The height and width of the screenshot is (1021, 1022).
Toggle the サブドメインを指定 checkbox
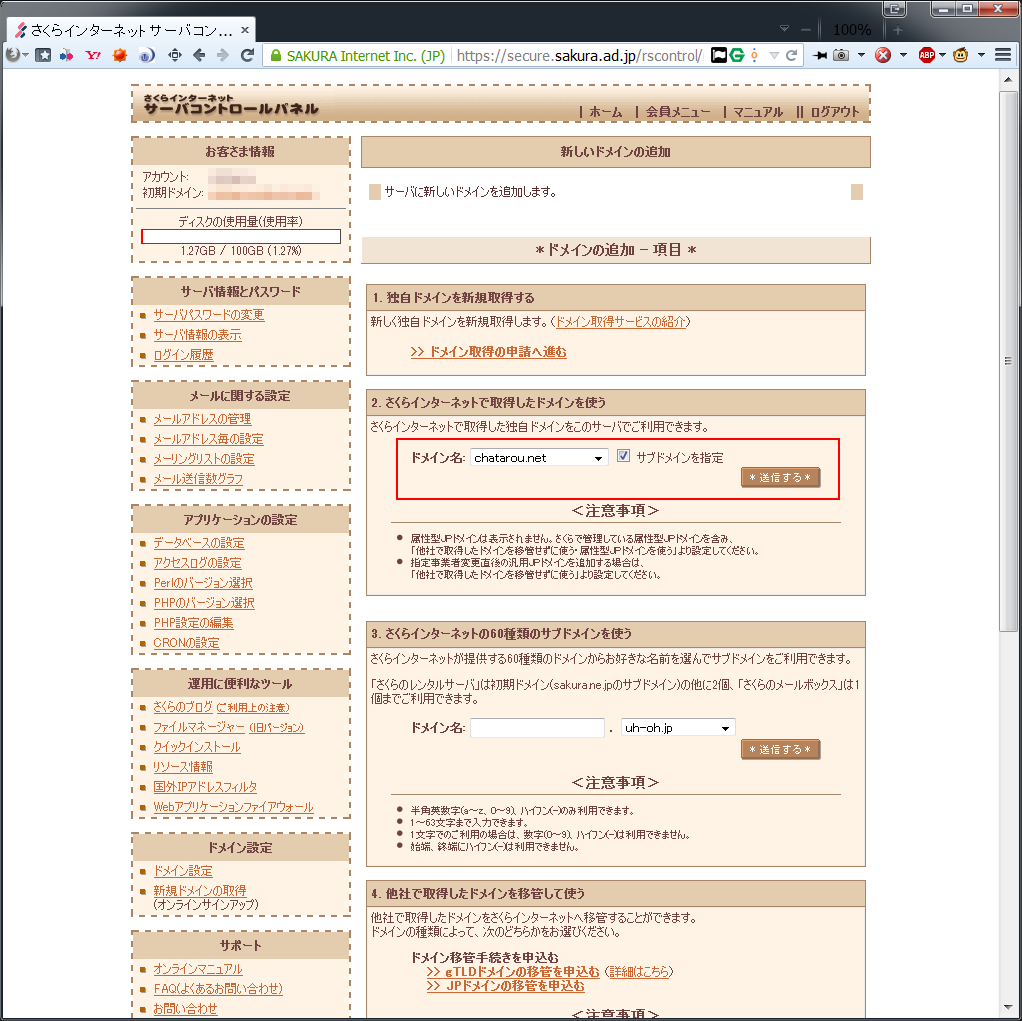coord(623,456)
